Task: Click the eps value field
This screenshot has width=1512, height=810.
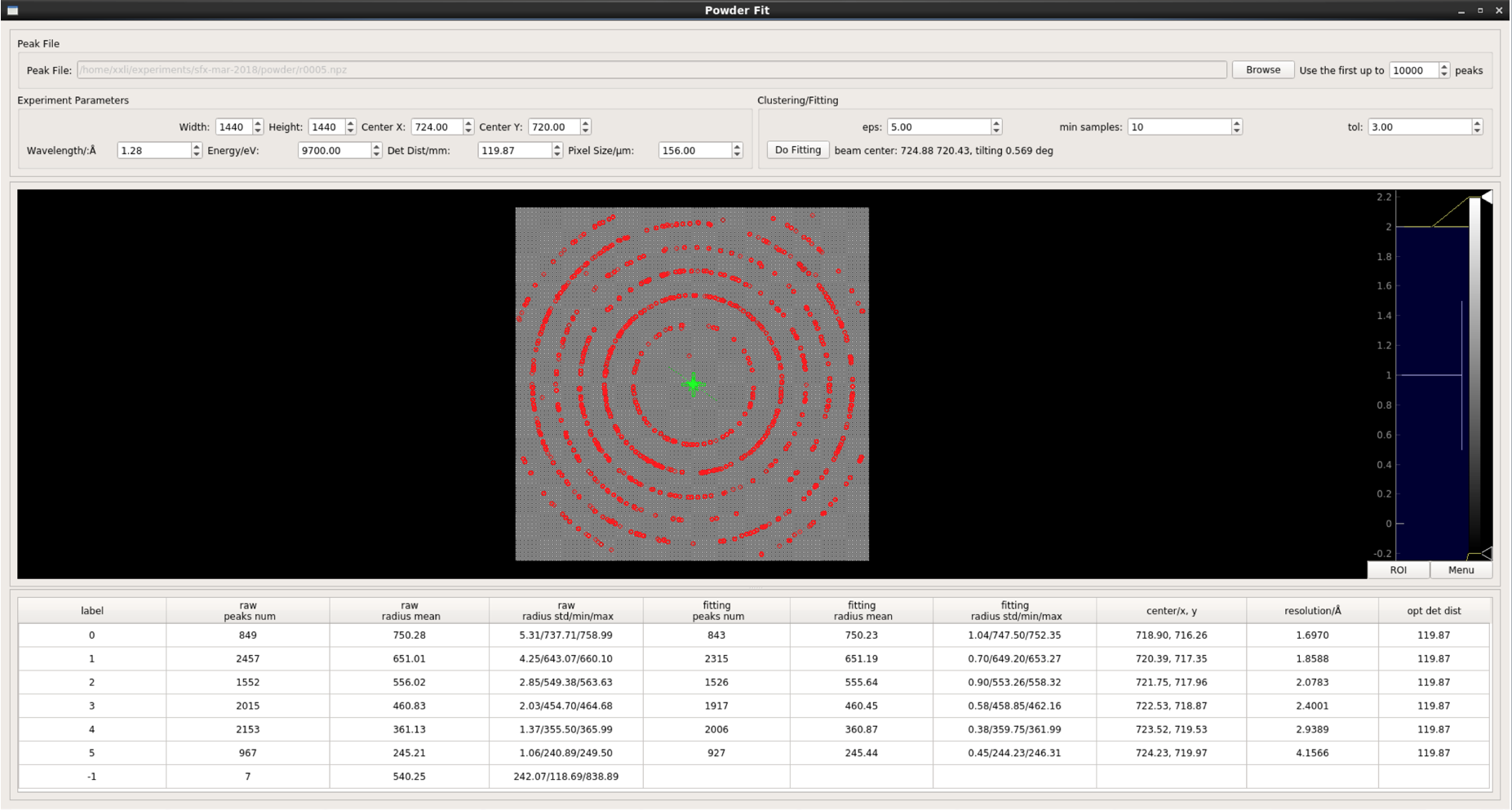Action: pyautogui.click(x=938, y=126)
